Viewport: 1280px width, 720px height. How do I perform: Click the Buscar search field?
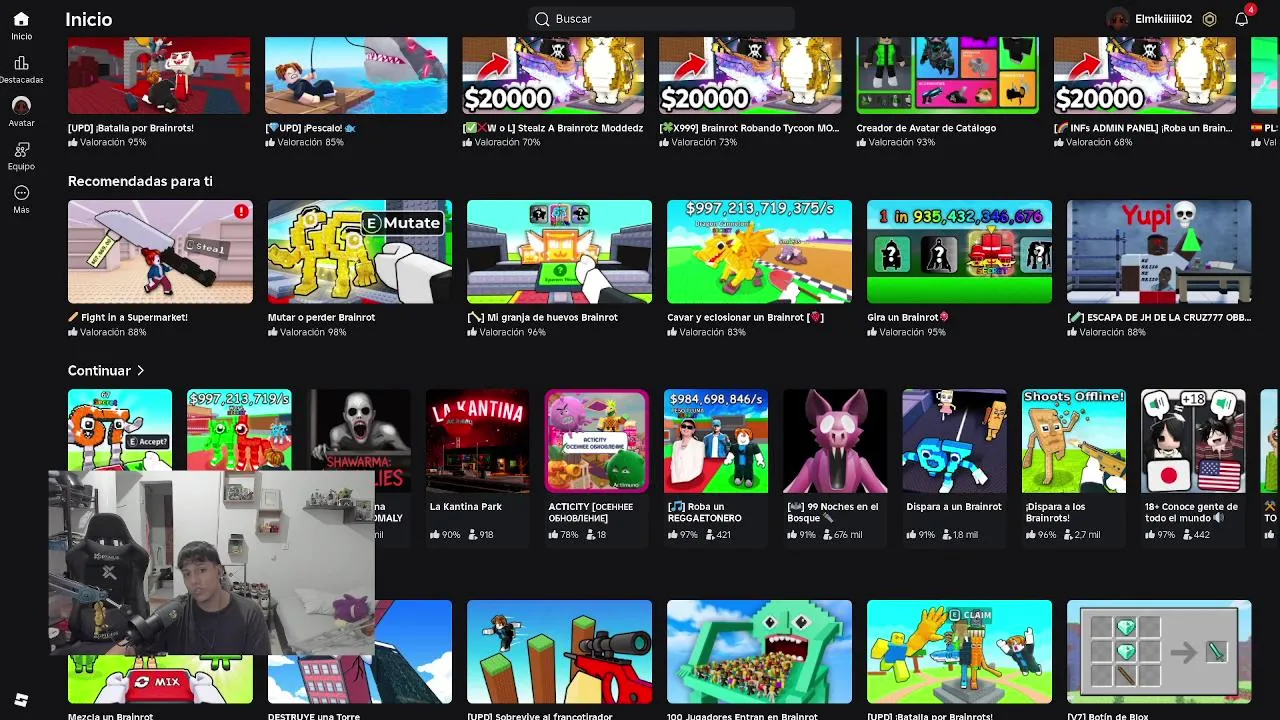(661, 19)
